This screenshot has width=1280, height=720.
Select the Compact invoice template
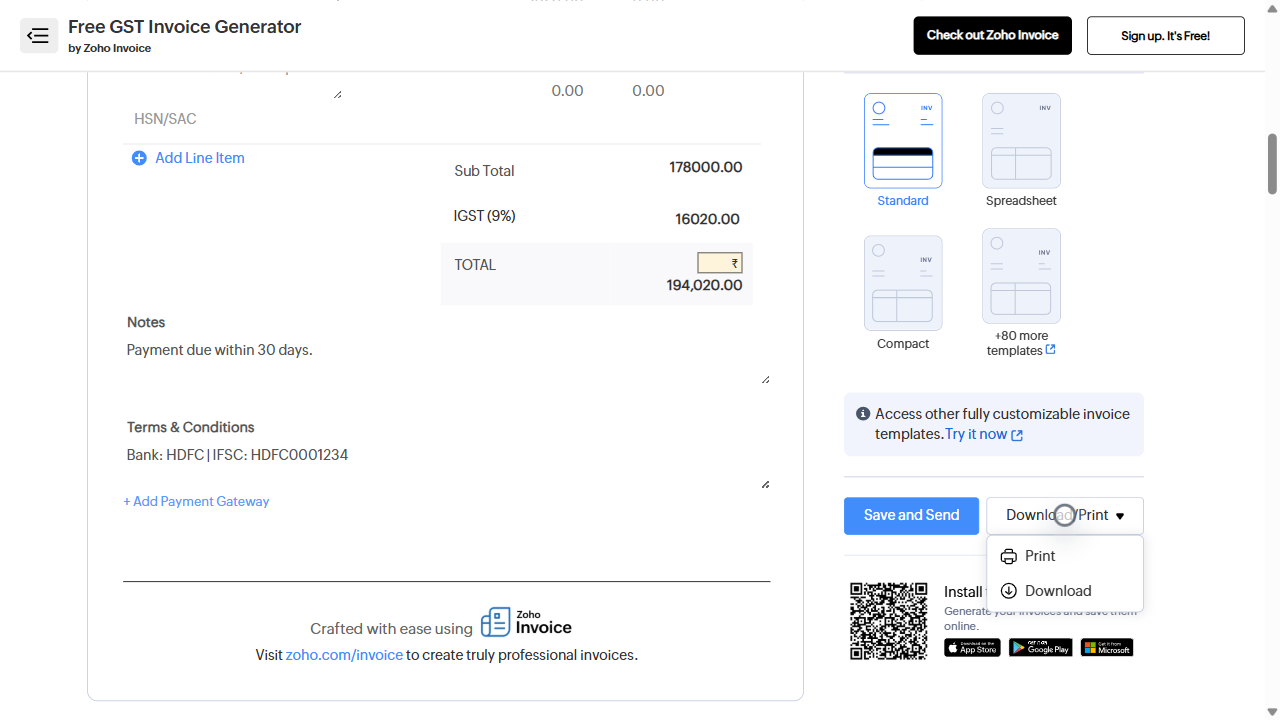tap(902, 282)
